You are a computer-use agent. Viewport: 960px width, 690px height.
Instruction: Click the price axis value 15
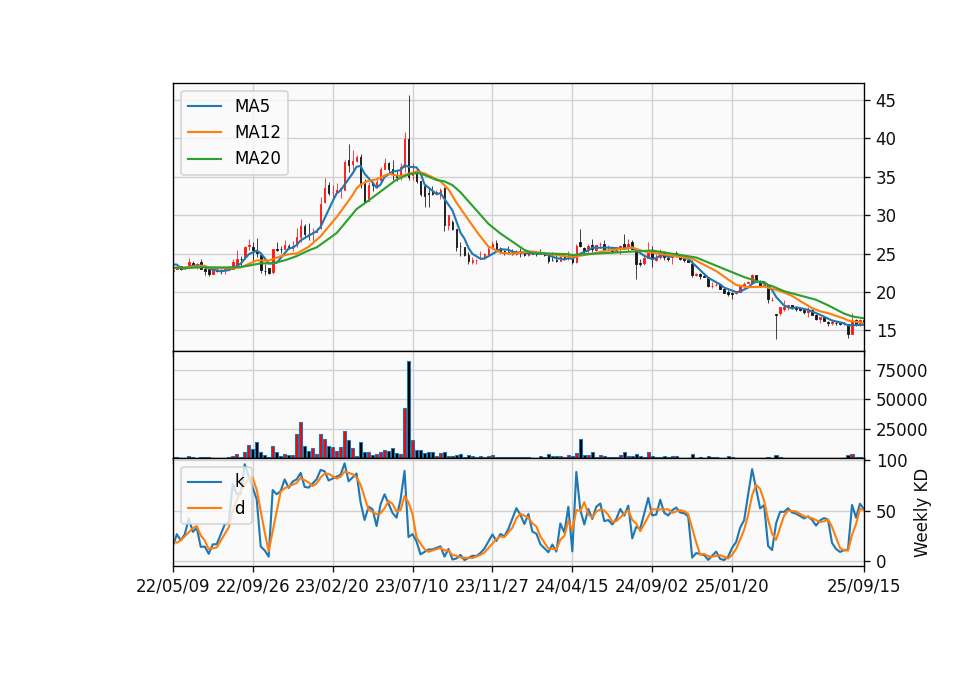[x=885, y=331]
